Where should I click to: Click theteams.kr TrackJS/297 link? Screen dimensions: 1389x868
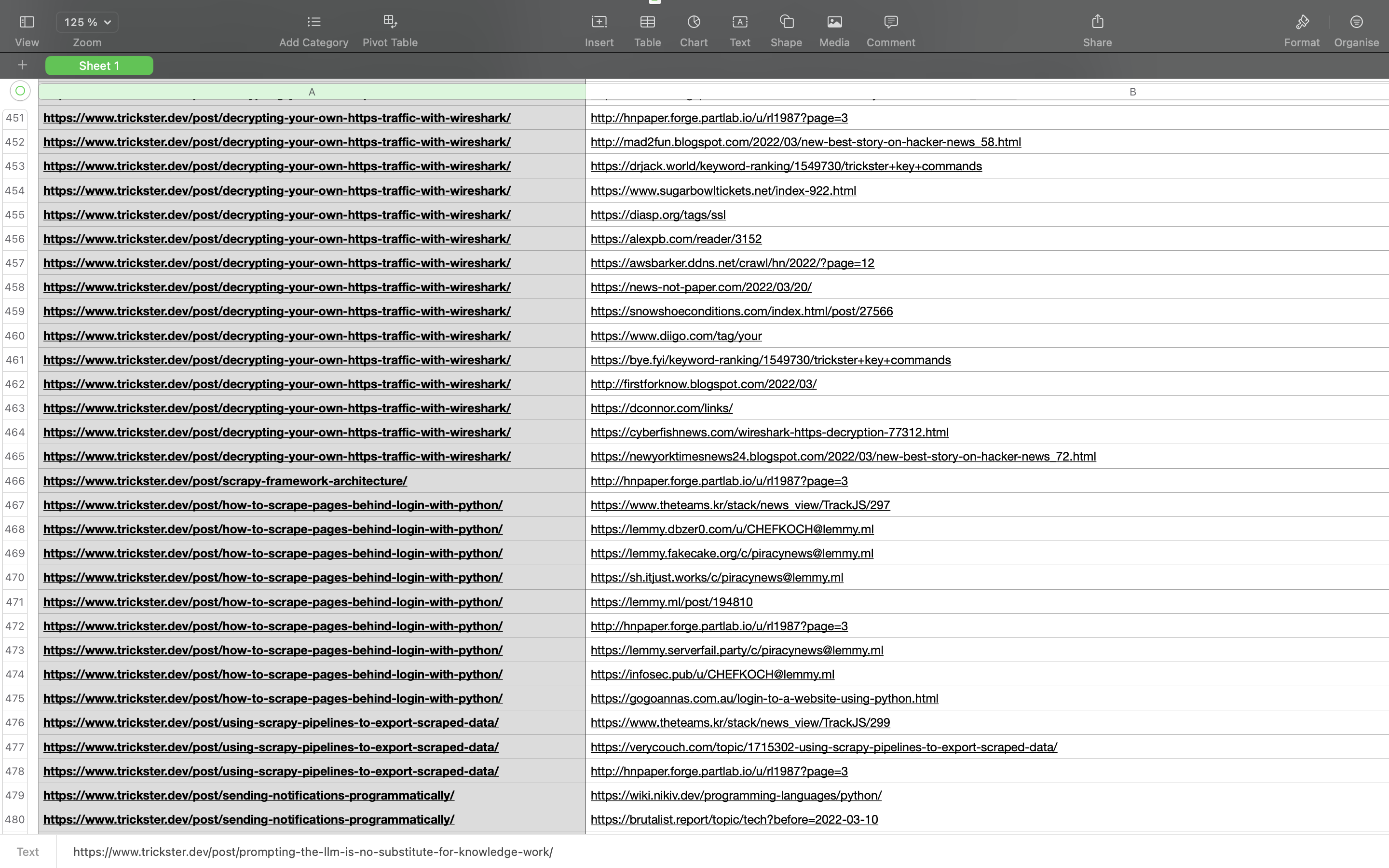point(740,505)
